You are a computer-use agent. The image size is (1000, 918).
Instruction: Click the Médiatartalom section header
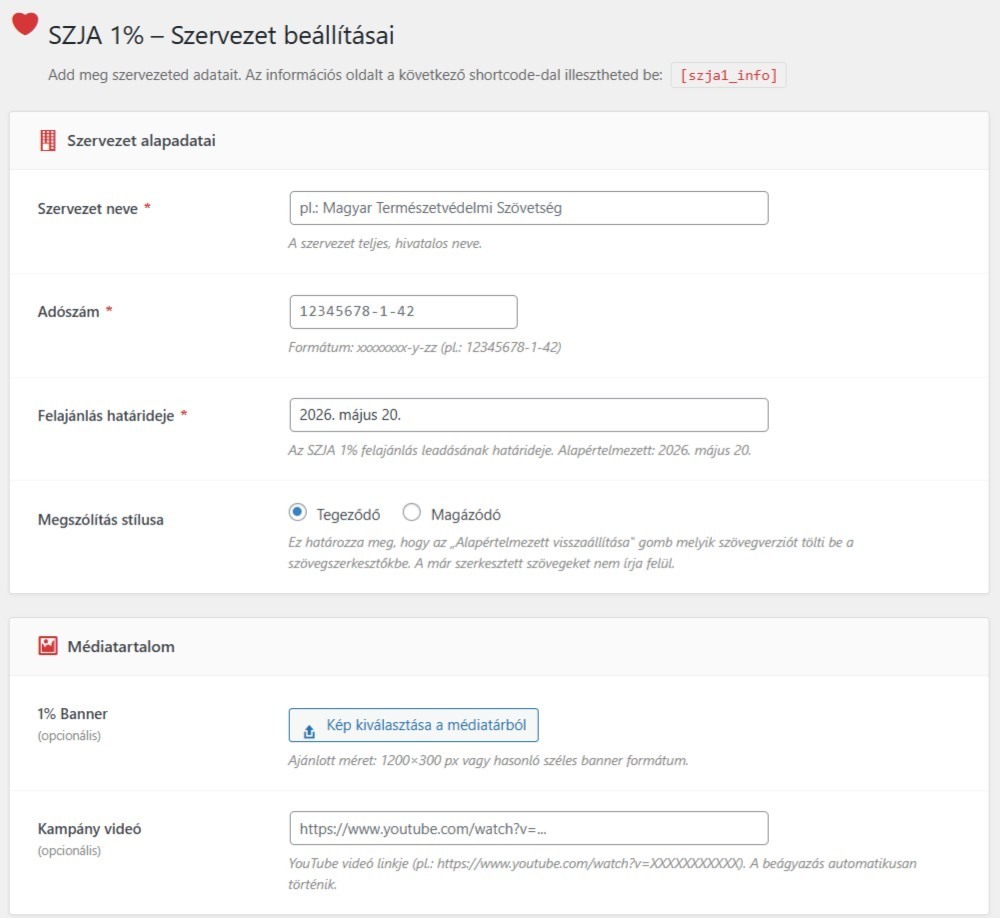pos(121,647)
